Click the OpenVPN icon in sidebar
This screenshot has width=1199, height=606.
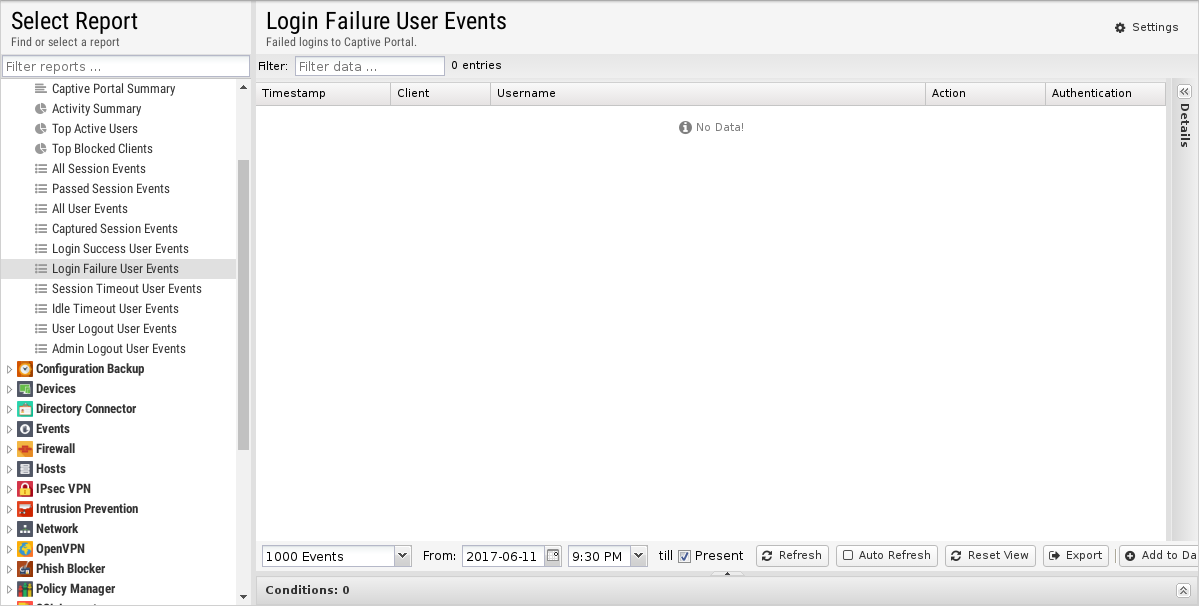point(25,549)
